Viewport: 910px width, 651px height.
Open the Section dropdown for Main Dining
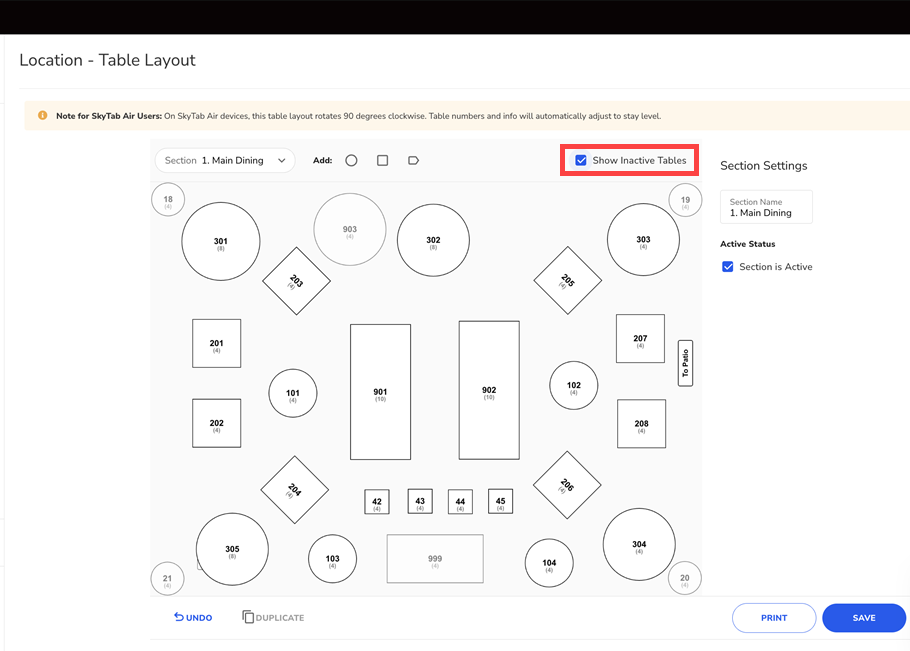225,160
